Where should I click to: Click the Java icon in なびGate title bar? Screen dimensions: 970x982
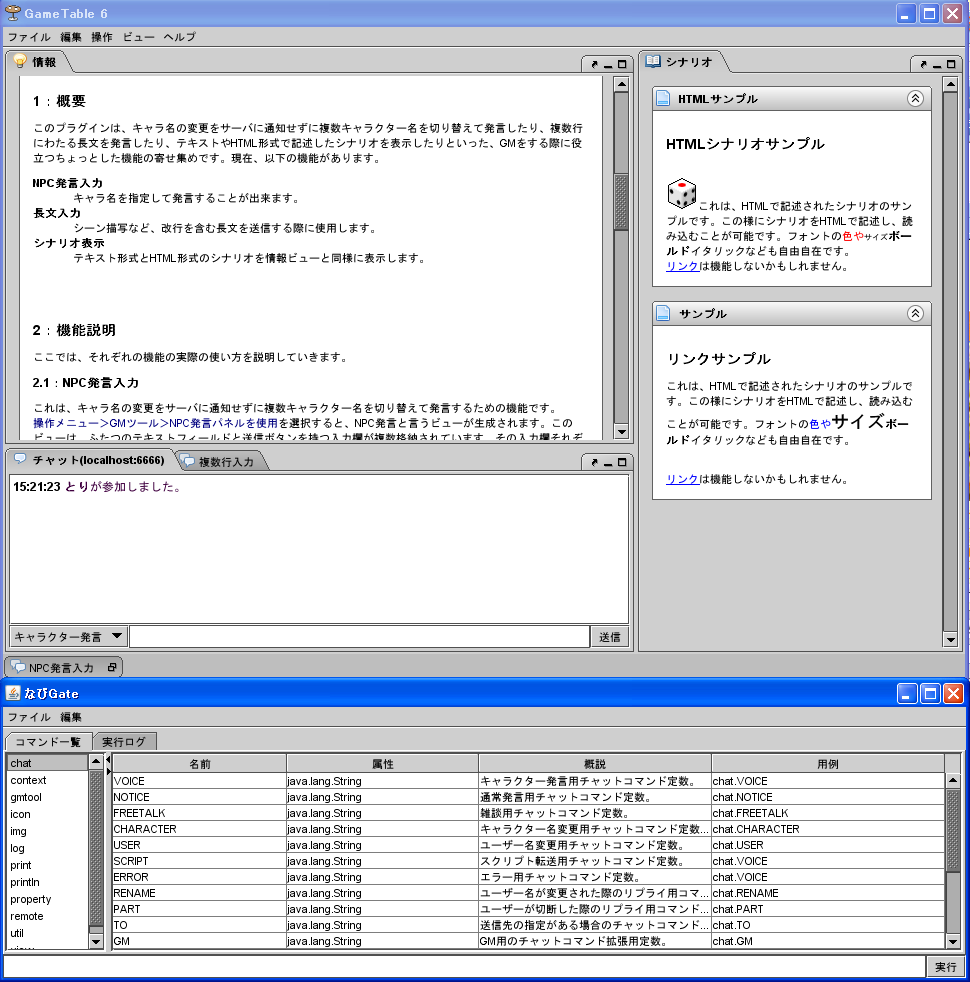[13, 693]
